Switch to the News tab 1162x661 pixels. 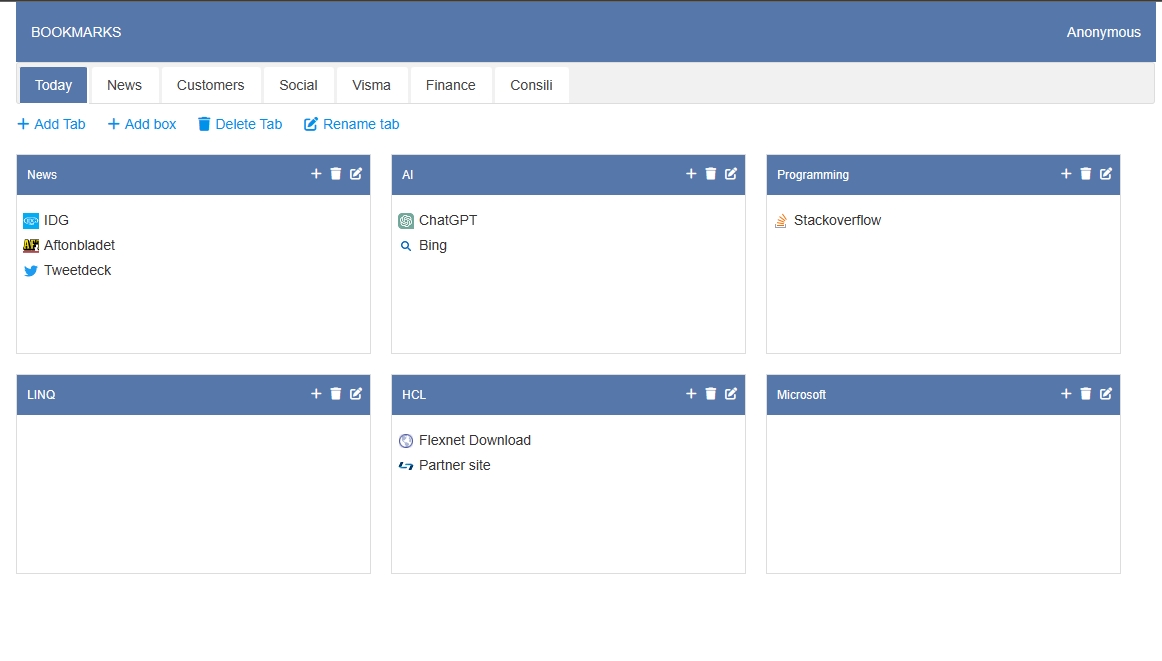coord(124,85)
